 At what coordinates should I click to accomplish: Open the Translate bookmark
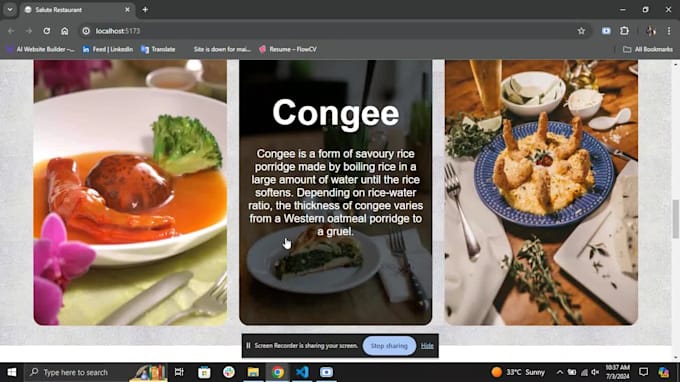click(x=158, y=49)
